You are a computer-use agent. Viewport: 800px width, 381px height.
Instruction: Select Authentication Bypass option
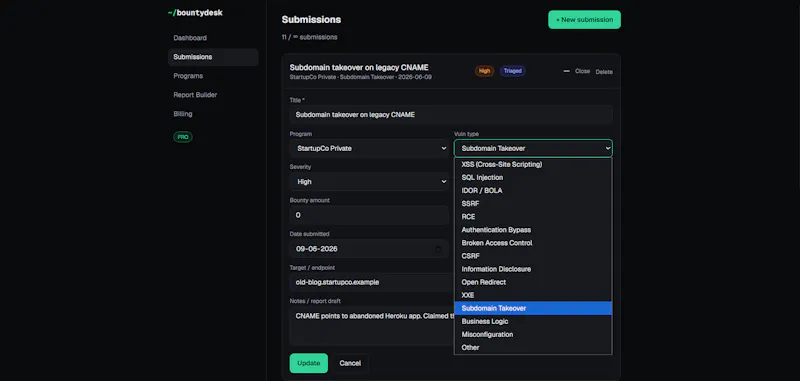533,230
